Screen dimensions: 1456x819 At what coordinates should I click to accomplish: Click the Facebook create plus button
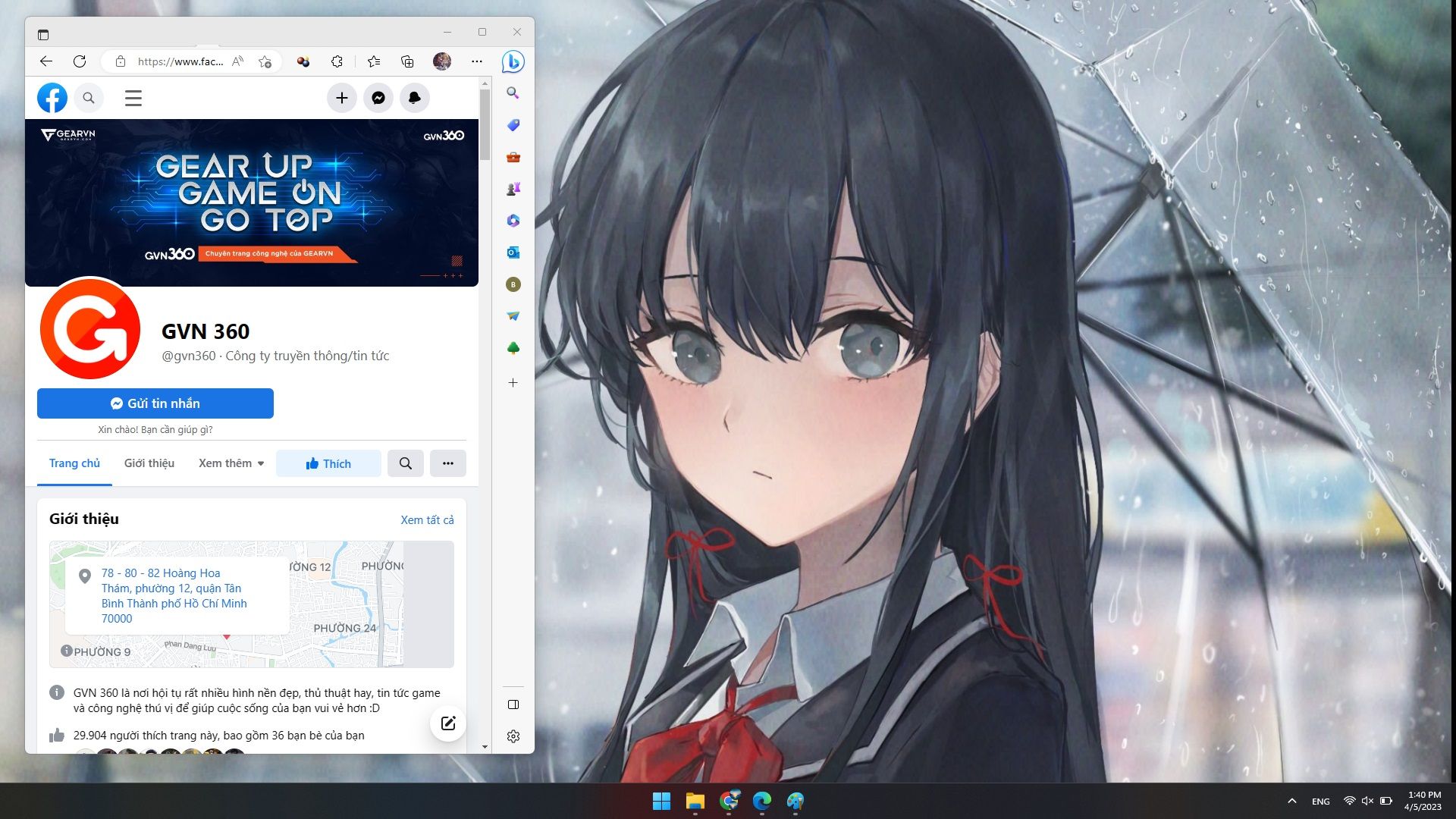[x=342, y=98]
